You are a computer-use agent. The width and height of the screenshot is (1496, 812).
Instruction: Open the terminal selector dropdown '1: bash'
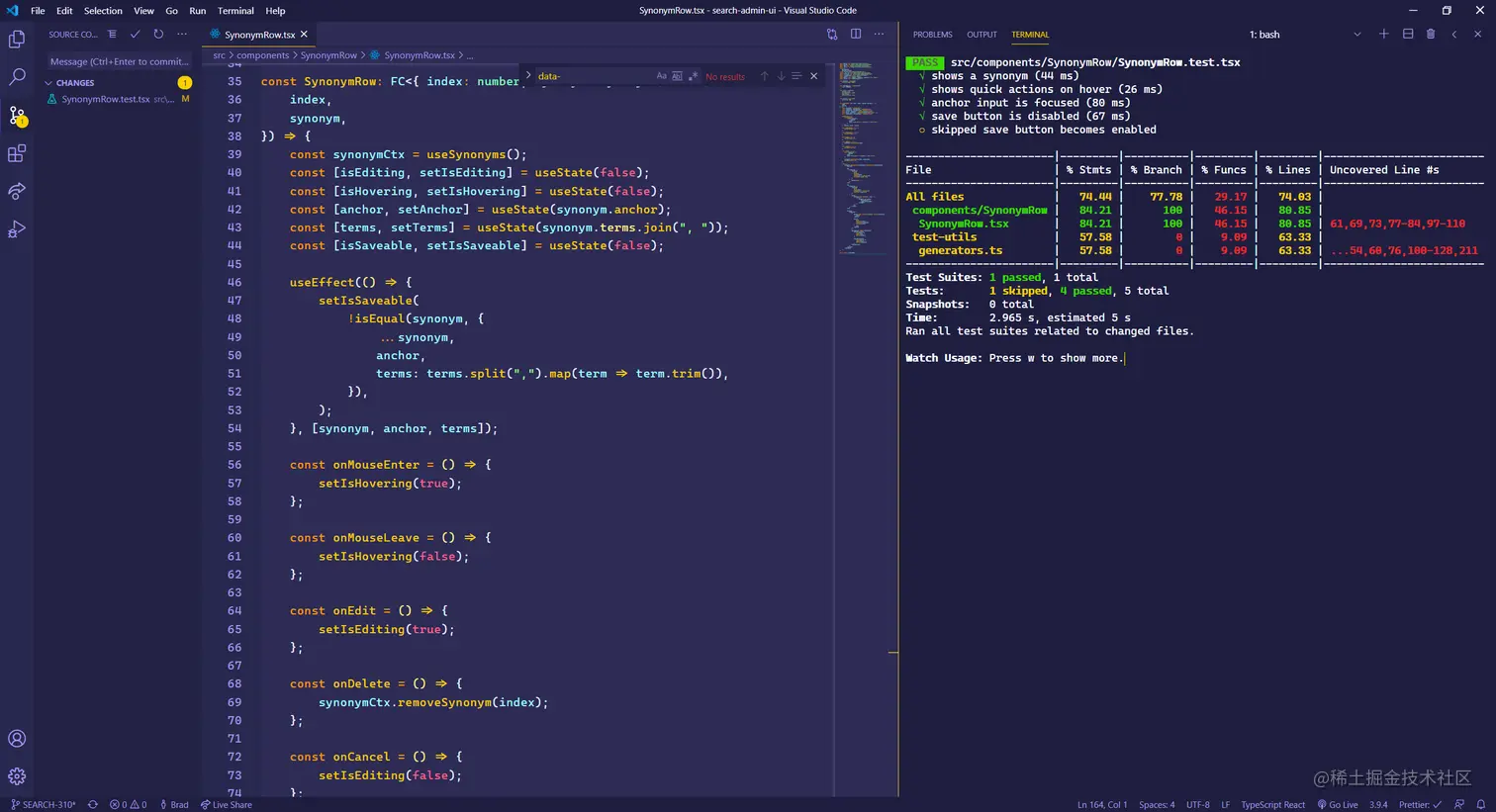tap(1305, 35)
